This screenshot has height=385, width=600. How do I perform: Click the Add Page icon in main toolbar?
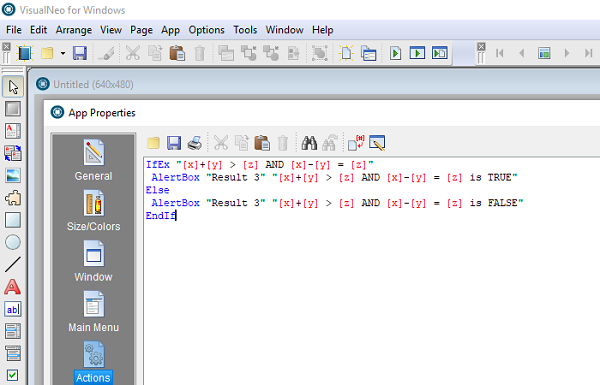coord(346,53)
